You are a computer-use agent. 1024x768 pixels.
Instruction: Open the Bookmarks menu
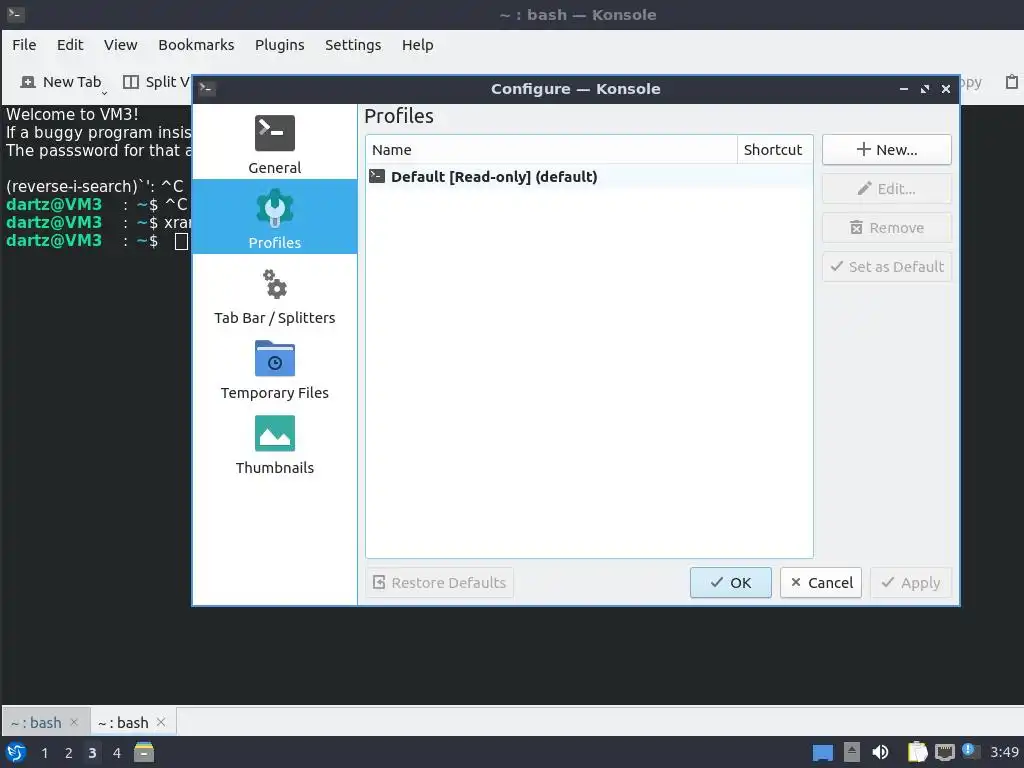pos(196,45)
